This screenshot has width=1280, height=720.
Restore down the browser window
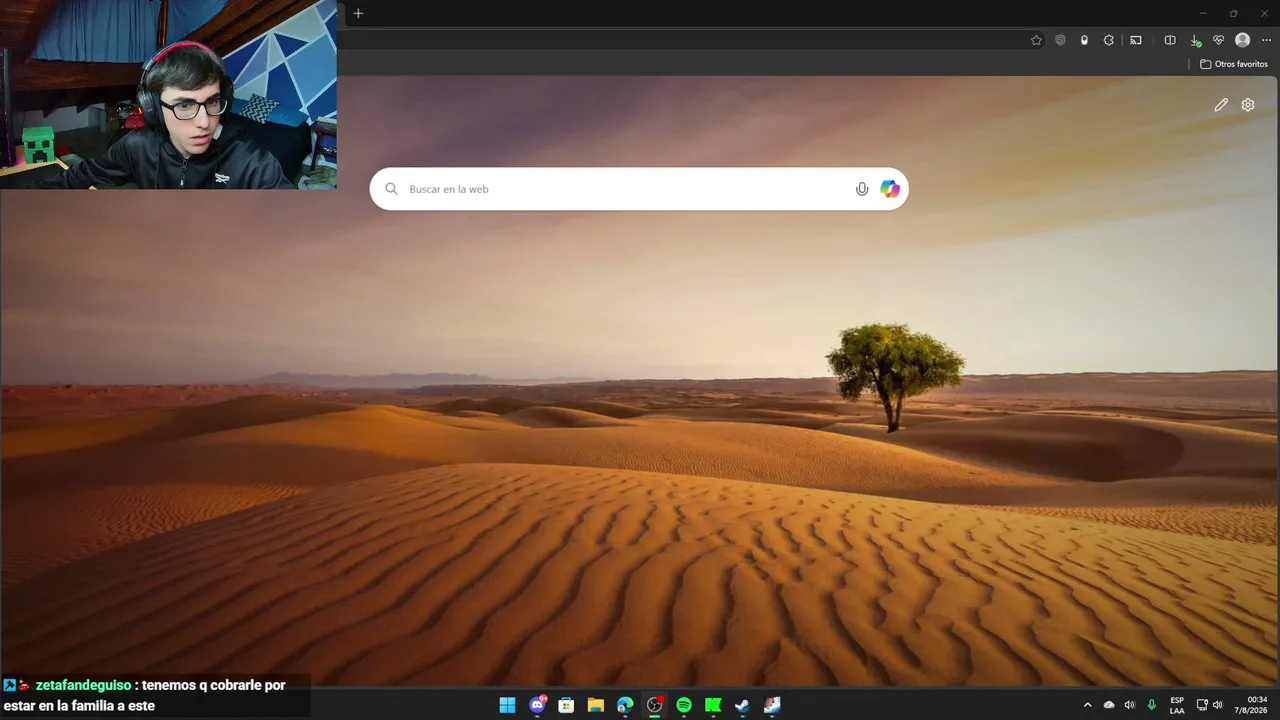coord(1233,13)
